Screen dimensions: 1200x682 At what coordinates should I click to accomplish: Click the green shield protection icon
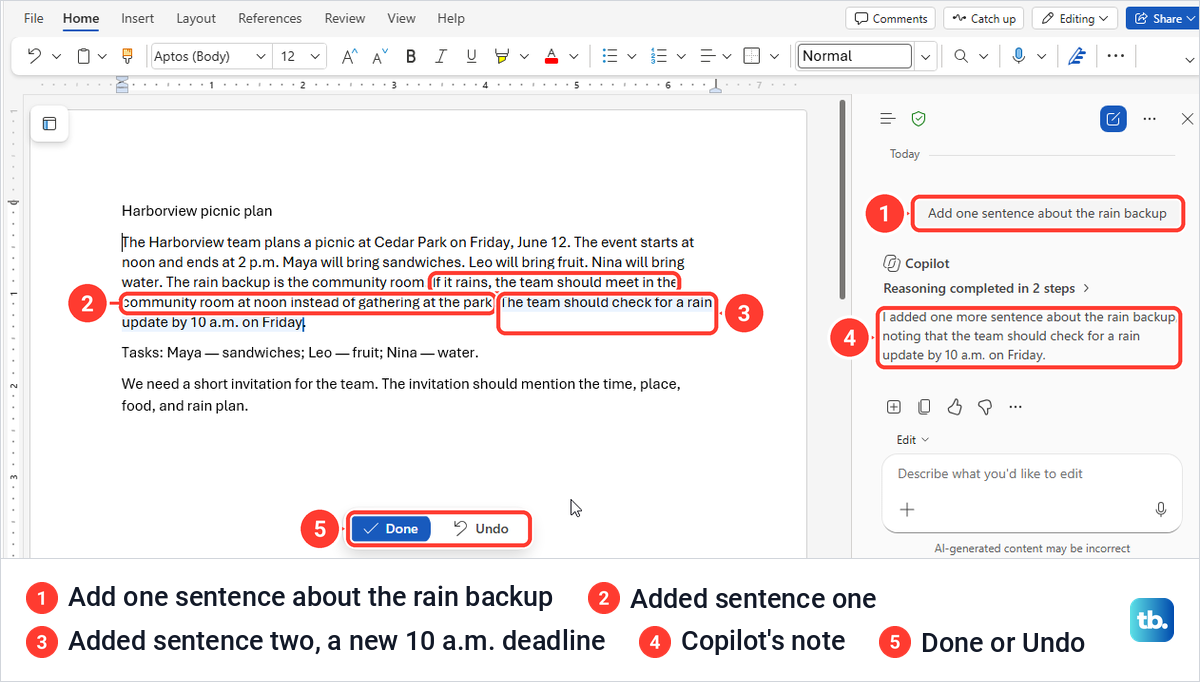coord(918,119)
